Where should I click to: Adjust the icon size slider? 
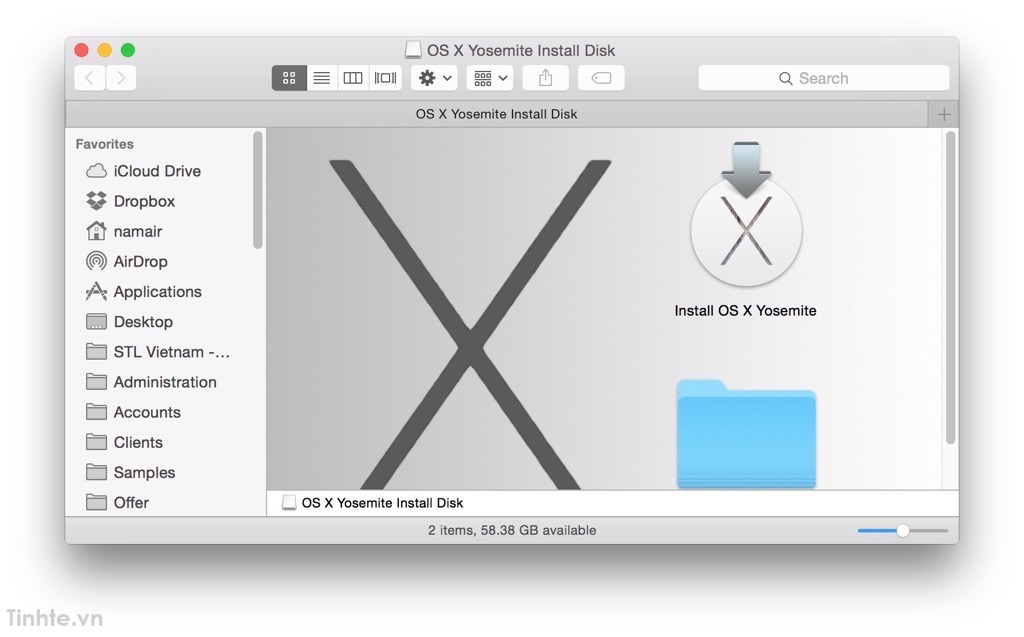903,531
